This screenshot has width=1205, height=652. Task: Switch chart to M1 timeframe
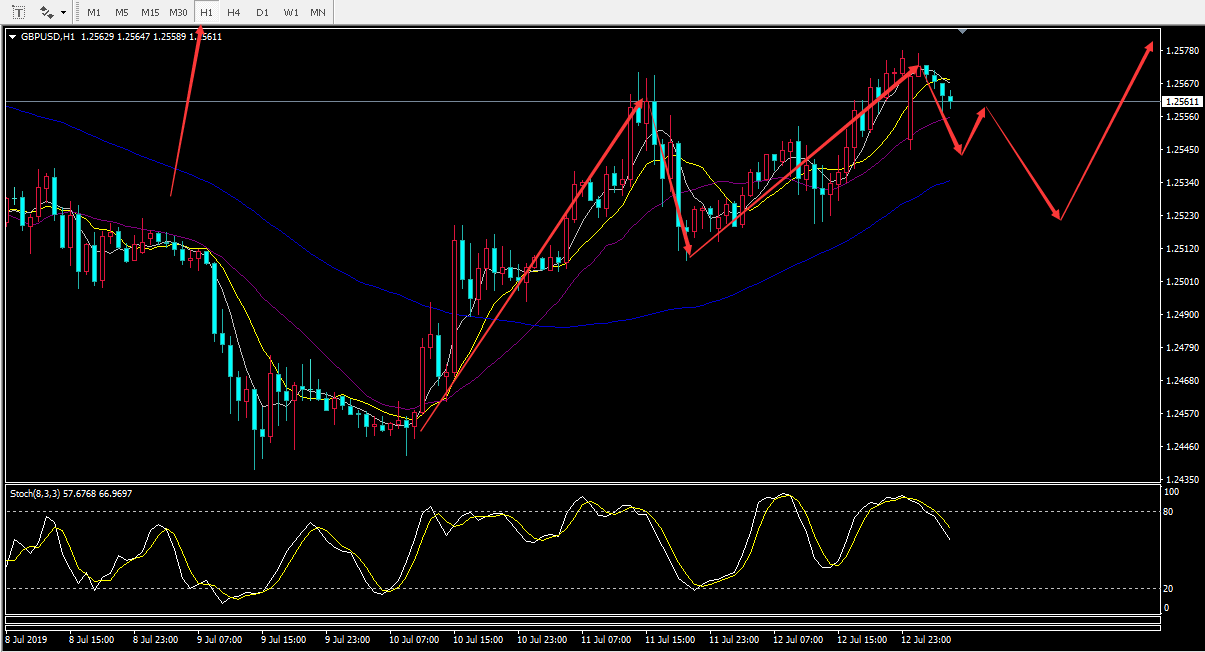point(93,12)
